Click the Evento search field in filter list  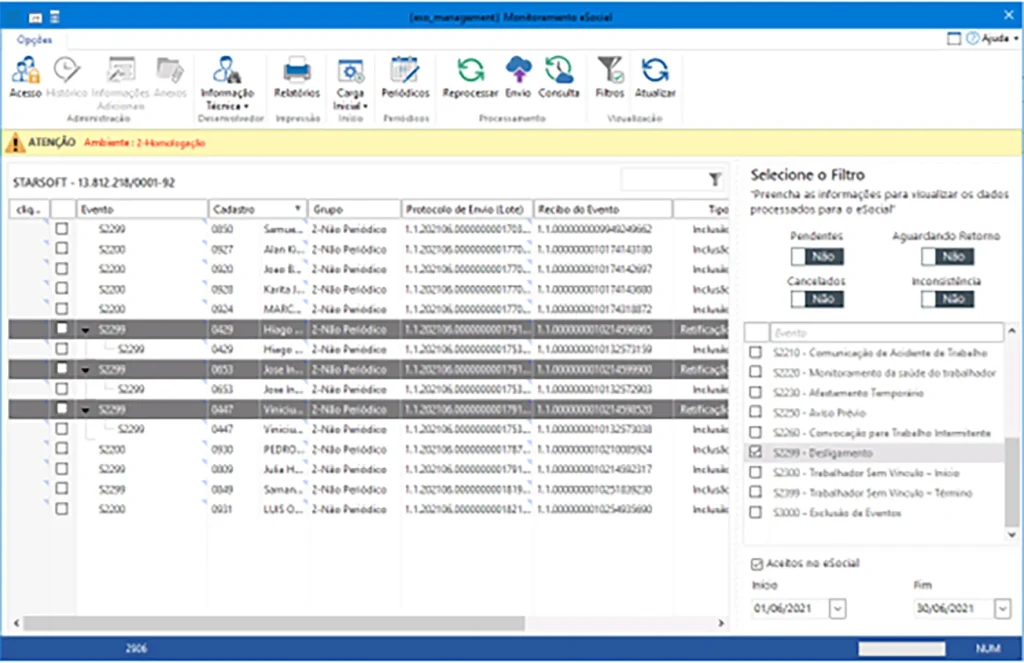pyautogui.click(x=887, y=333)
